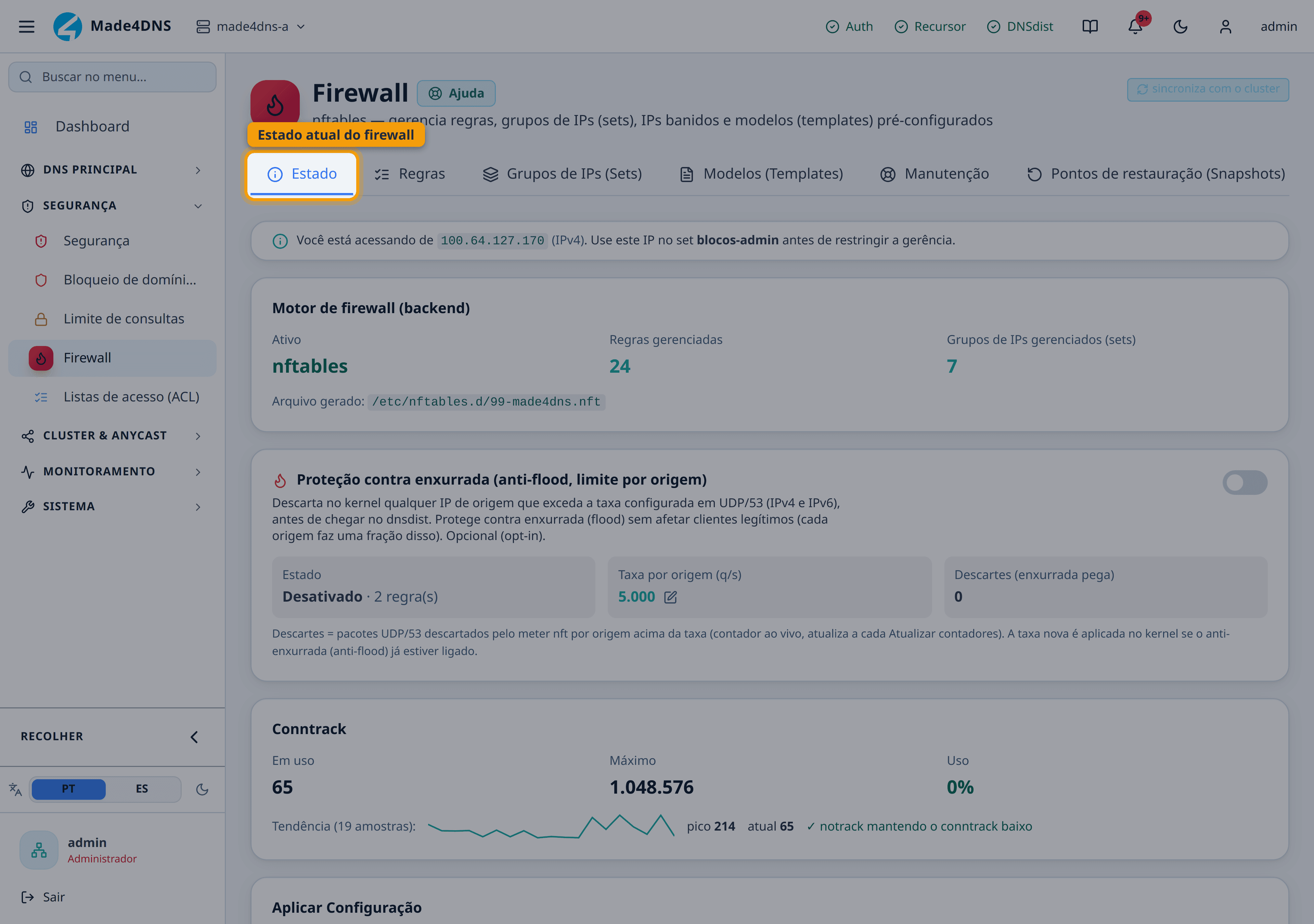The height and width of the screenshot is (924, 1314).
Task: Click the Listas de acesso list icon
Action: (x=41, y=397)
